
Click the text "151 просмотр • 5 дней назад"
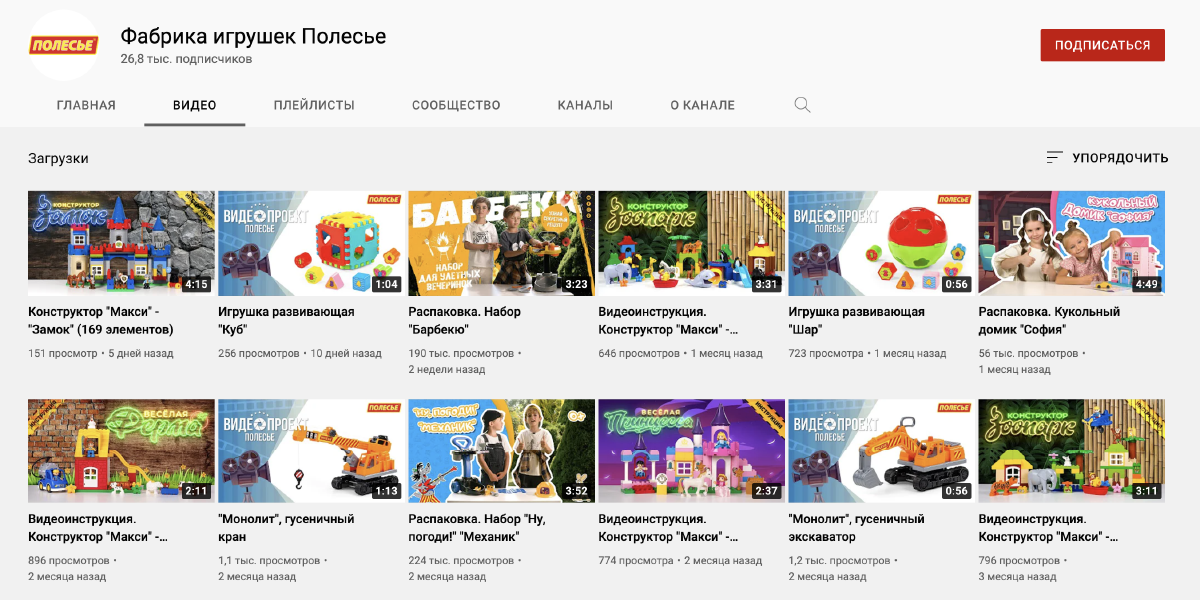(101, 353)
